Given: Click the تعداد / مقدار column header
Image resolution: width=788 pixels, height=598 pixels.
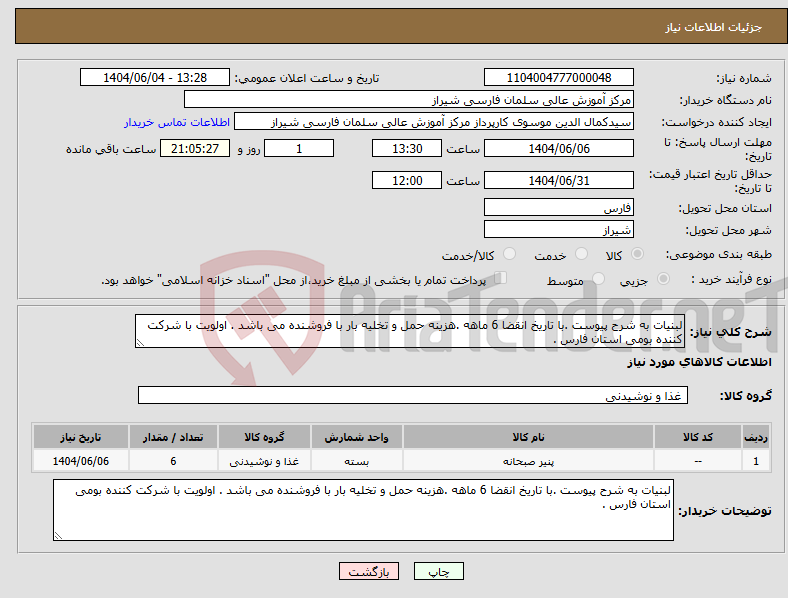Looking at the screenshot, I should pyautogui.click(x=173, y=437).
